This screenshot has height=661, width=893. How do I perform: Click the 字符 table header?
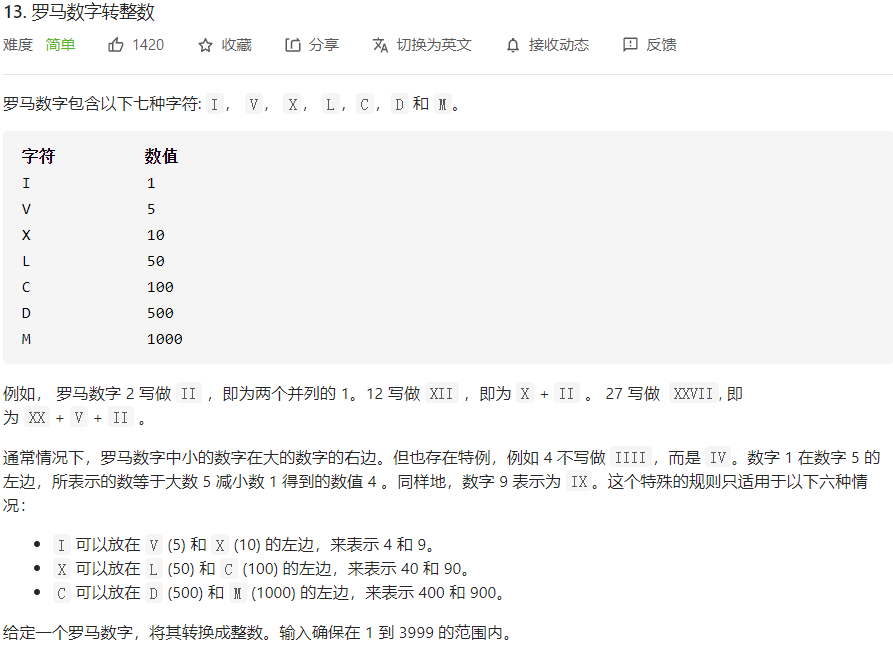point(38,156)
